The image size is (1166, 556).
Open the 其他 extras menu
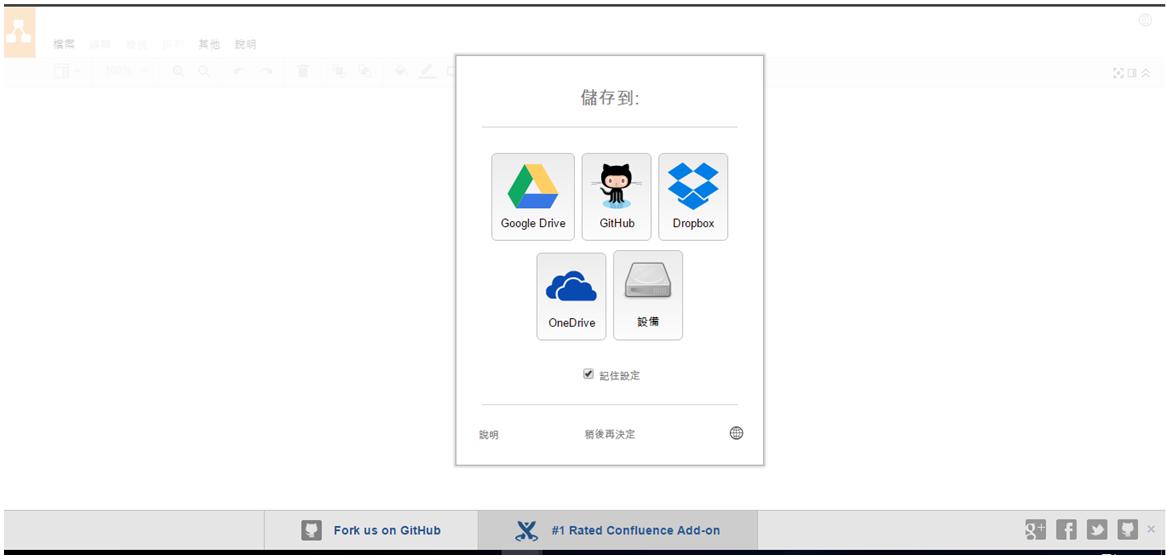(209, 45)
